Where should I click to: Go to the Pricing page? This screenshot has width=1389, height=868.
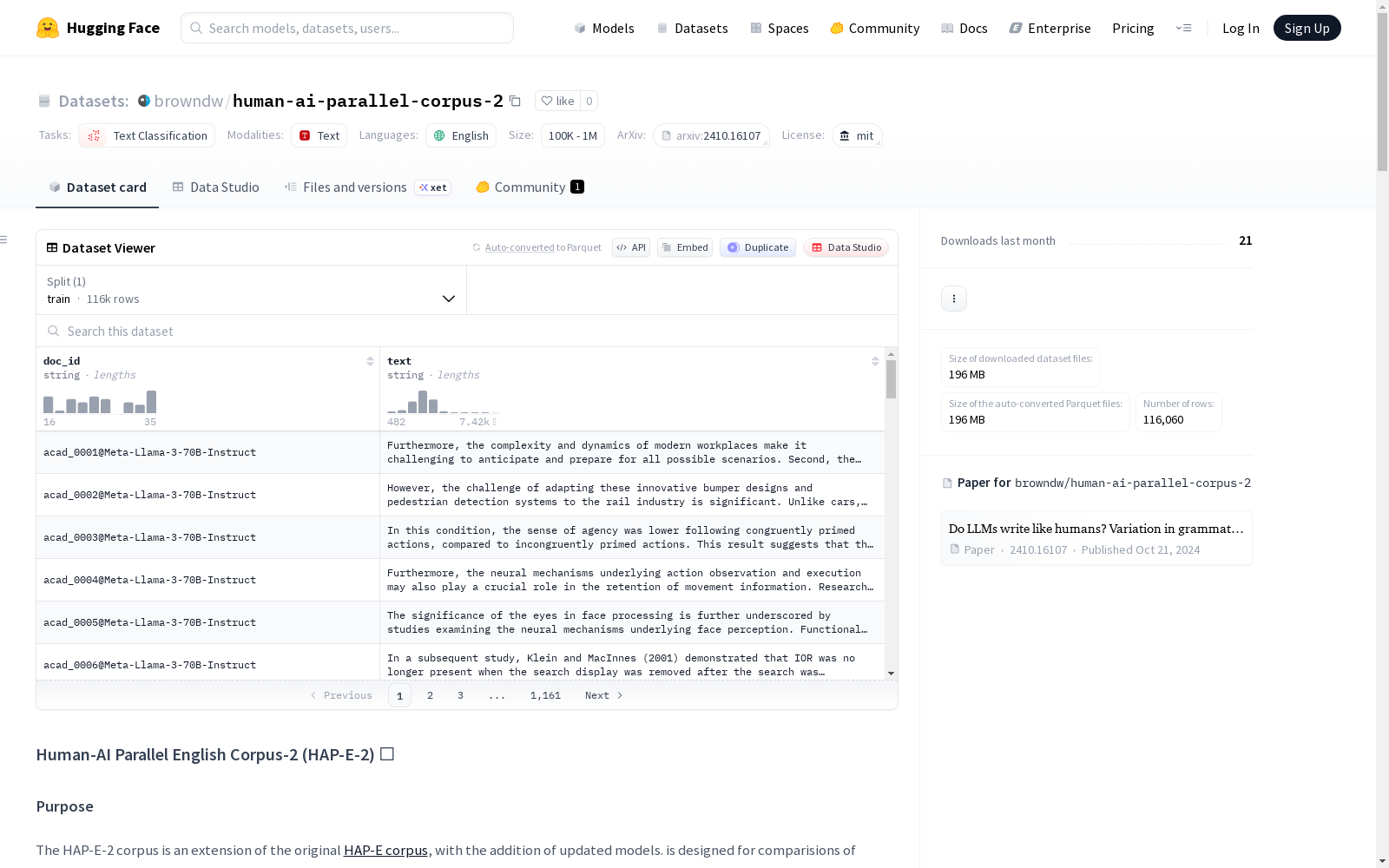coord(1133,28)
